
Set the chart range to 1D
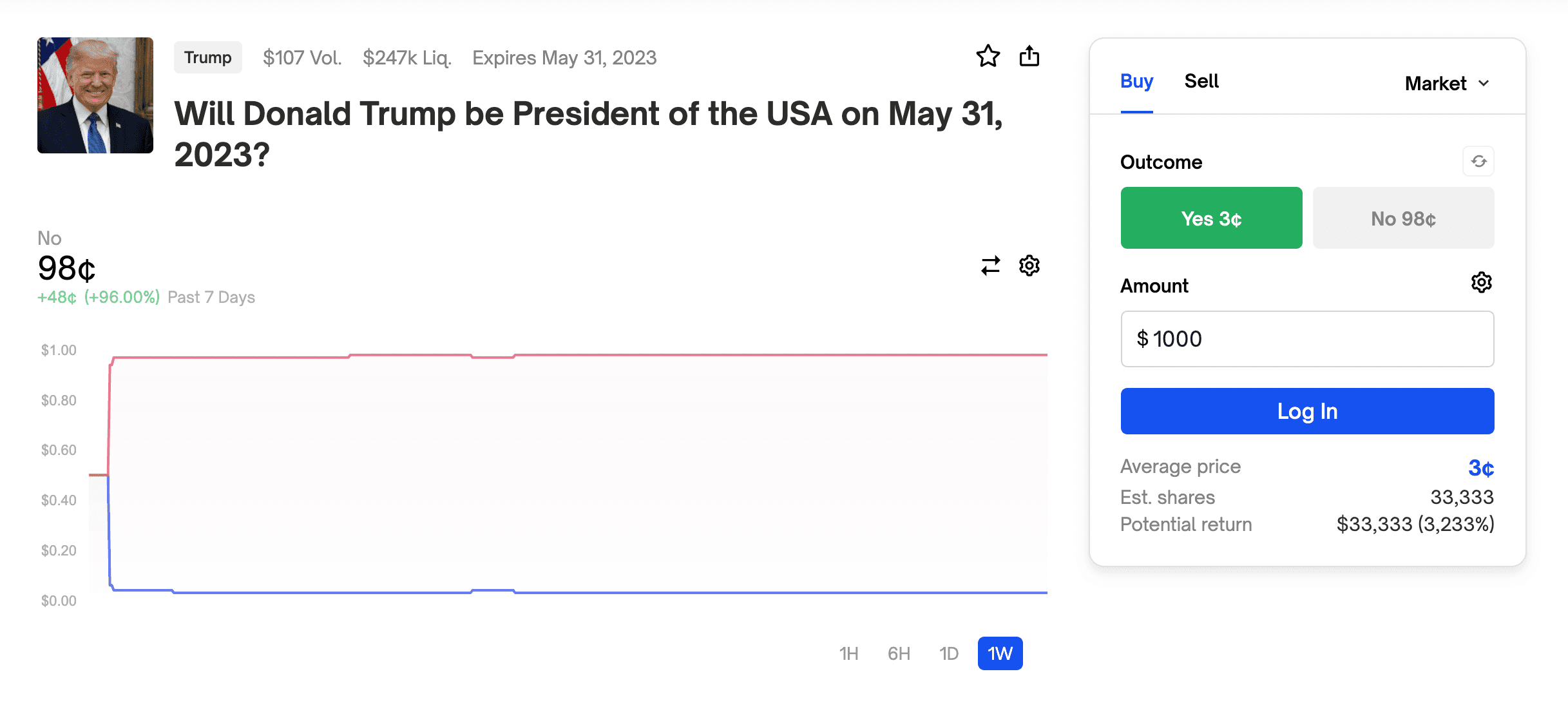click(949, 653)
